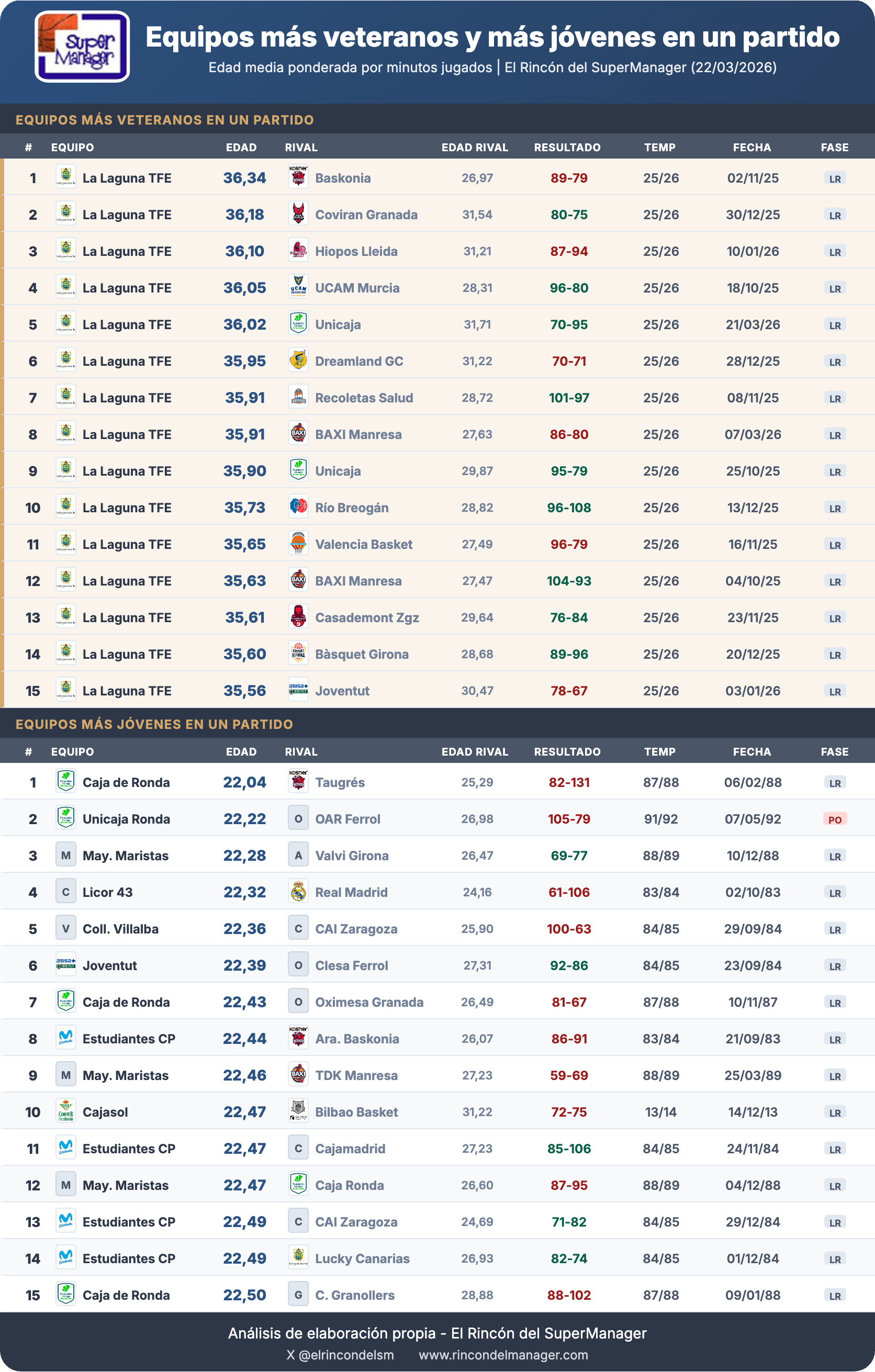
Task: Click the Río Breogán team logo
Action: (298, 507)
